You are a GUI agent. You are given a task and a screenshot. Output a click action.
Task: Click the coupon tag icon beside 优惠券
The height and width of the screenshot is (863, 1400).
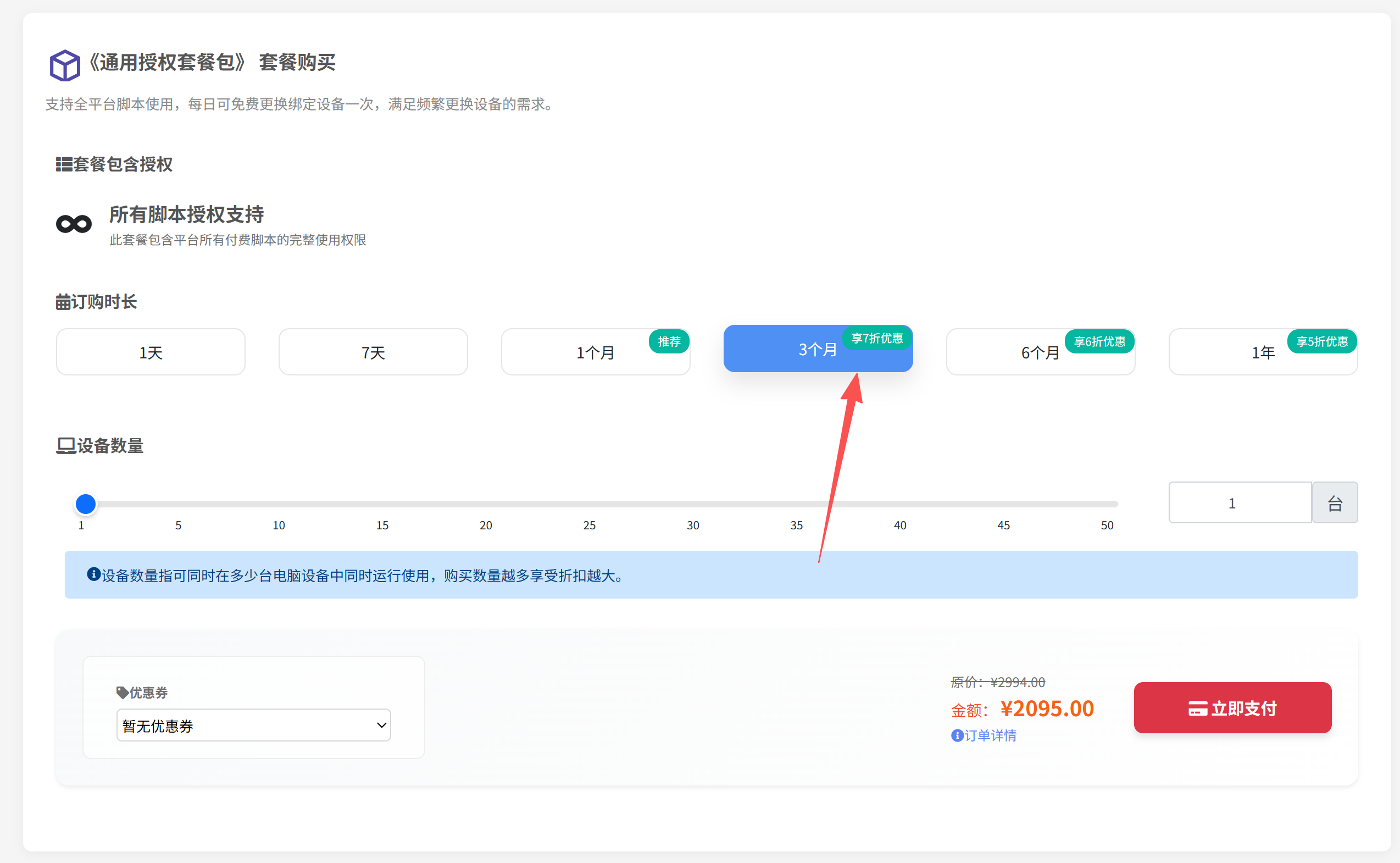[122, 693]
